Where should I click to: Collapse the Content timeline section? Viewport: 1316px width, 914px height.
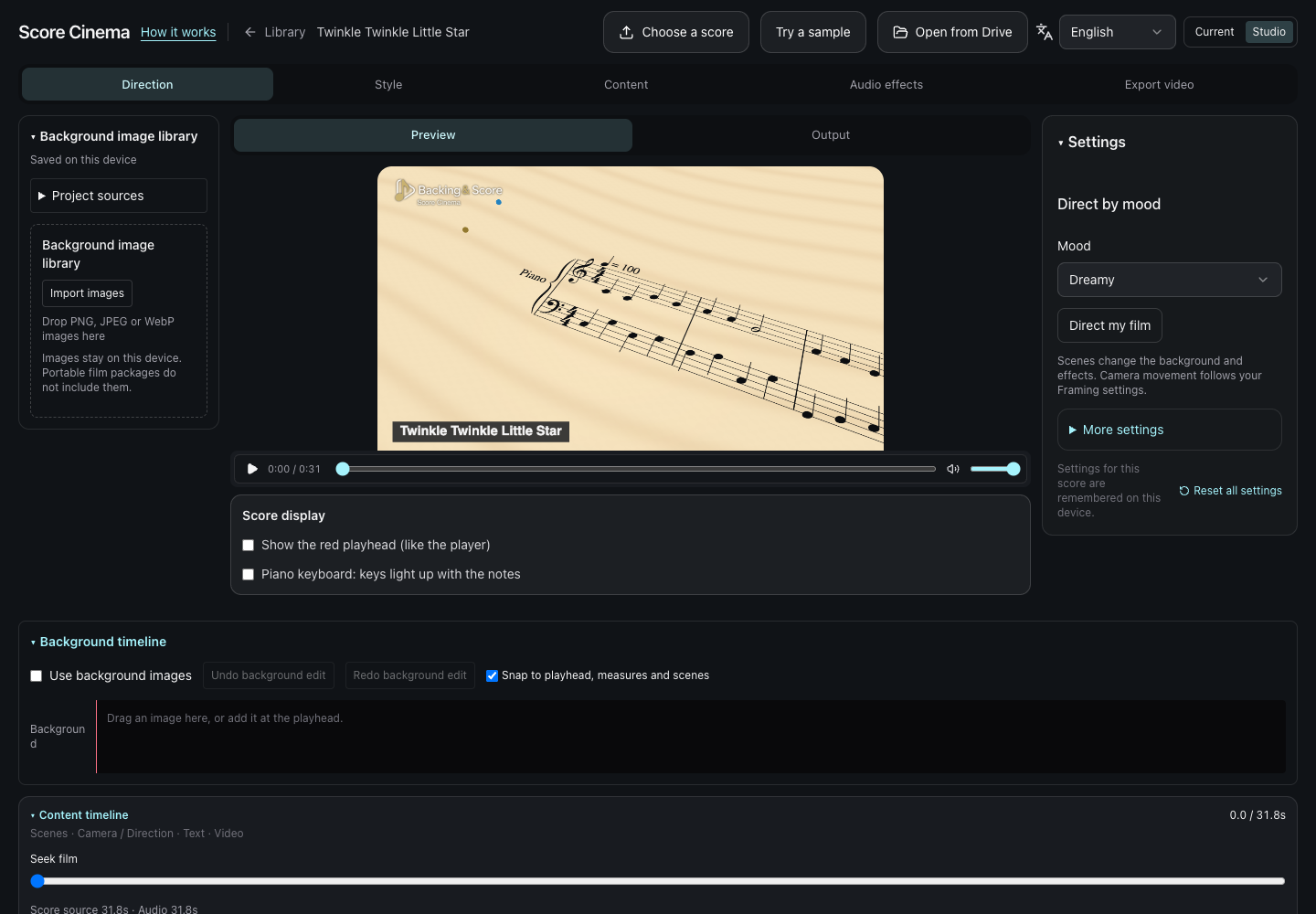point(80,815)
